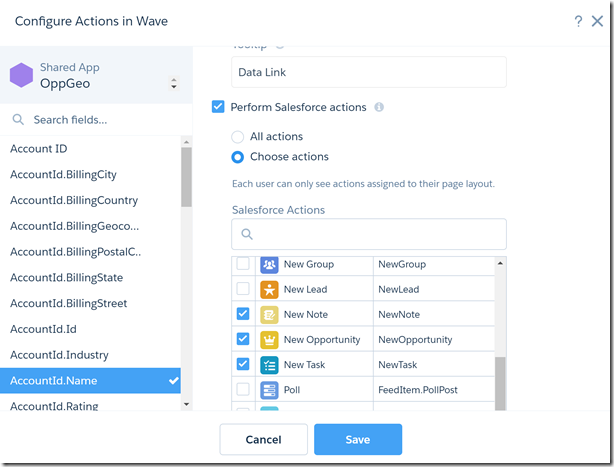Open help via the question mark icon

[x=578, y=21]
